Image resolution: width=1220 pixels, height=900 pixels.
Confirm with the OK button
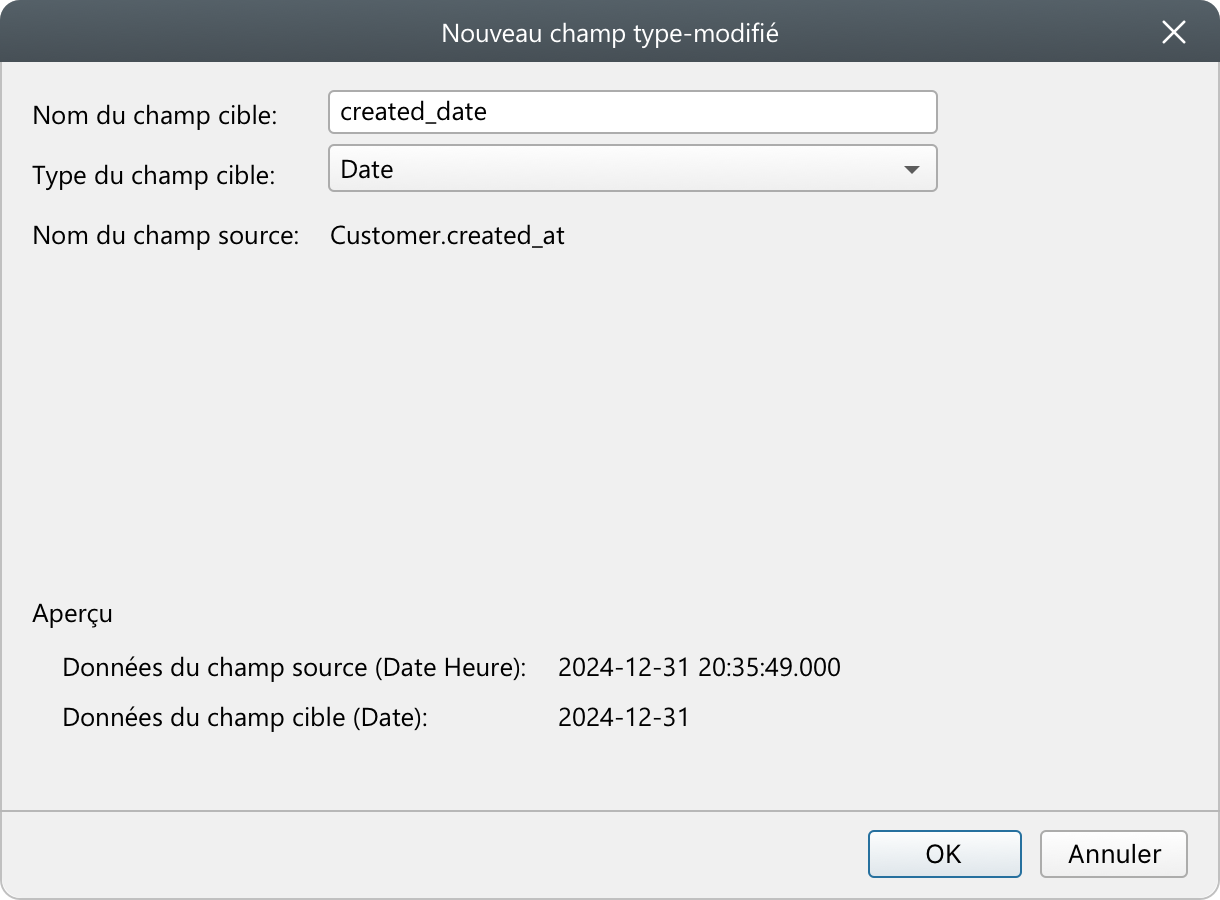point(944,854)
